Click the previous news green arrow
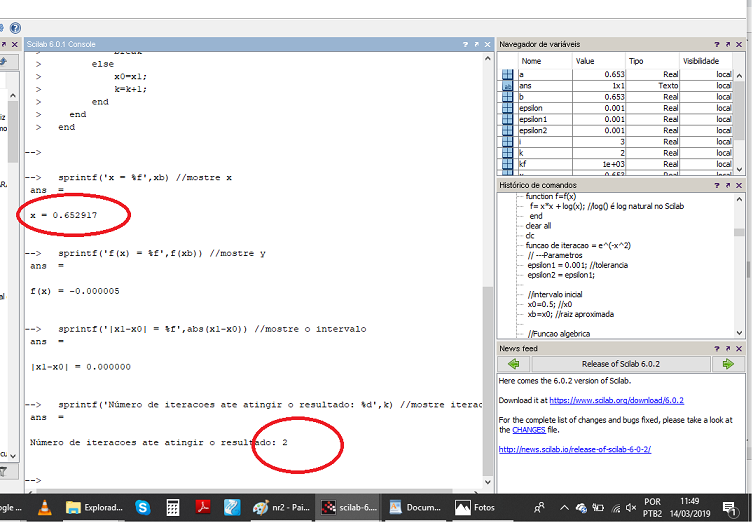This screenshot has width=753, height=523. (x=512, y=364)
